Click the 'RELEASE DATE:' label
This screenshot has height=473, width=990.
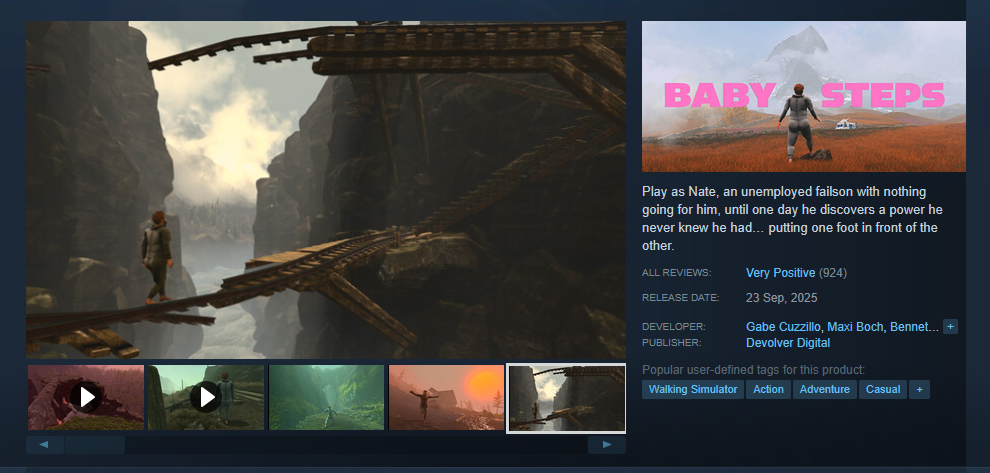[x=681, y=297]
